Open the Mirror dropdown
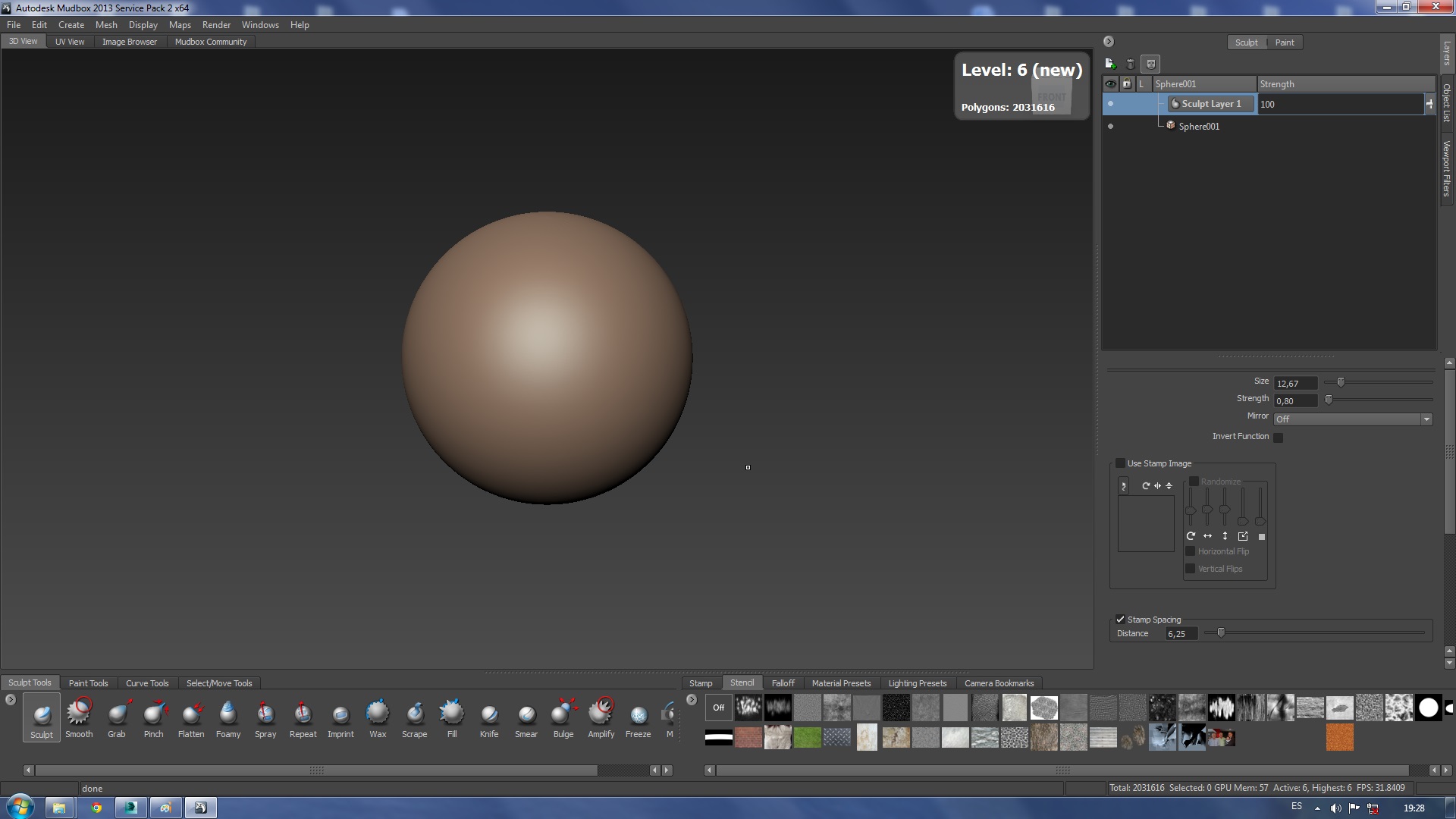Screen dimensions: 1456x819 pyautogui.click(x=1353, y=419)
